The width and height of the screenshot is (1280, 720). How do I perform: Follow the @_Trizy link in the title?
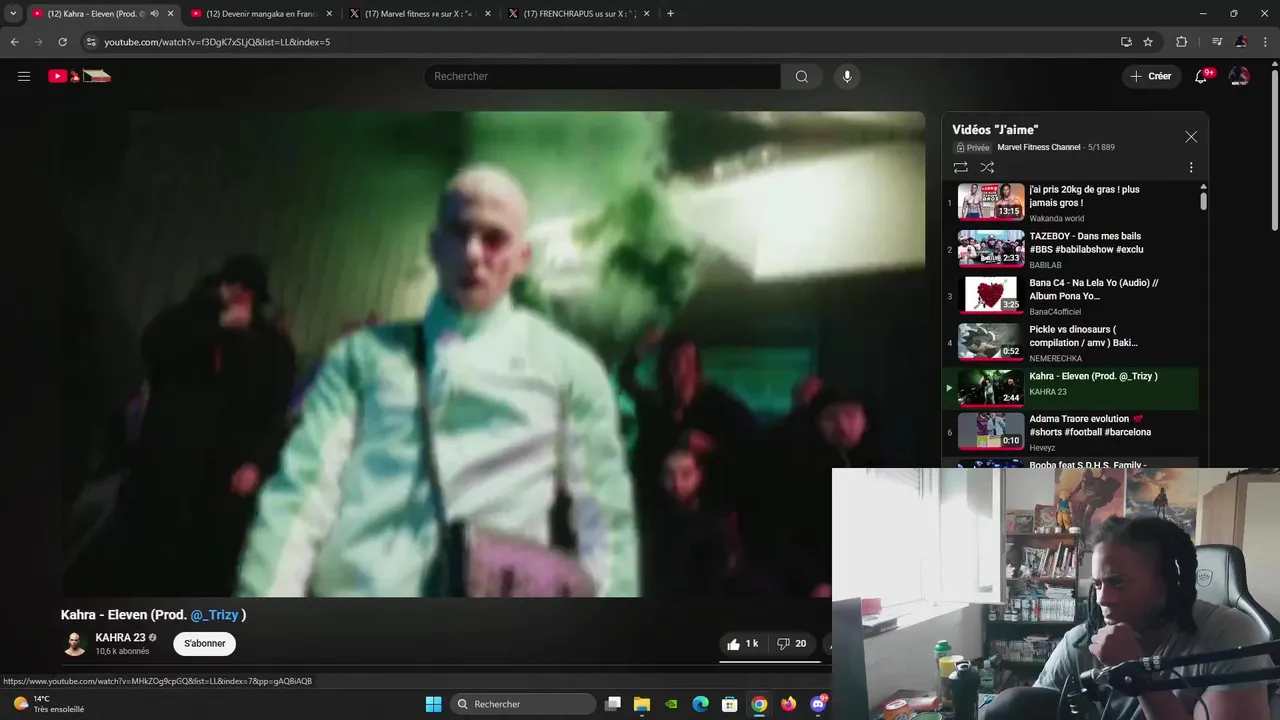pyautogui.click(x=214, y=615)
